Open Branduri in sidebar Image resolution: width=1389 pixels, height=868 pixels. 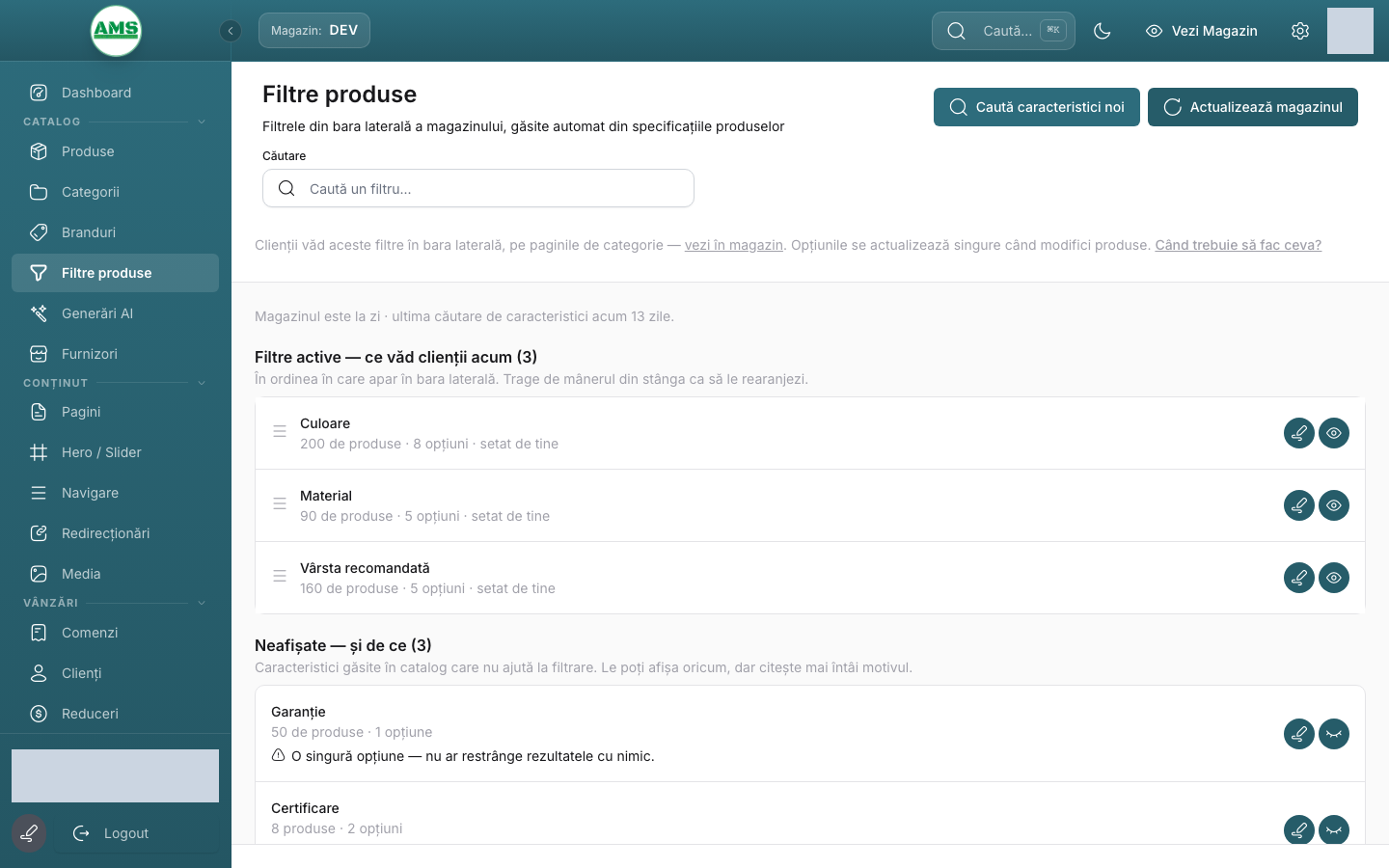coord(116,232)
